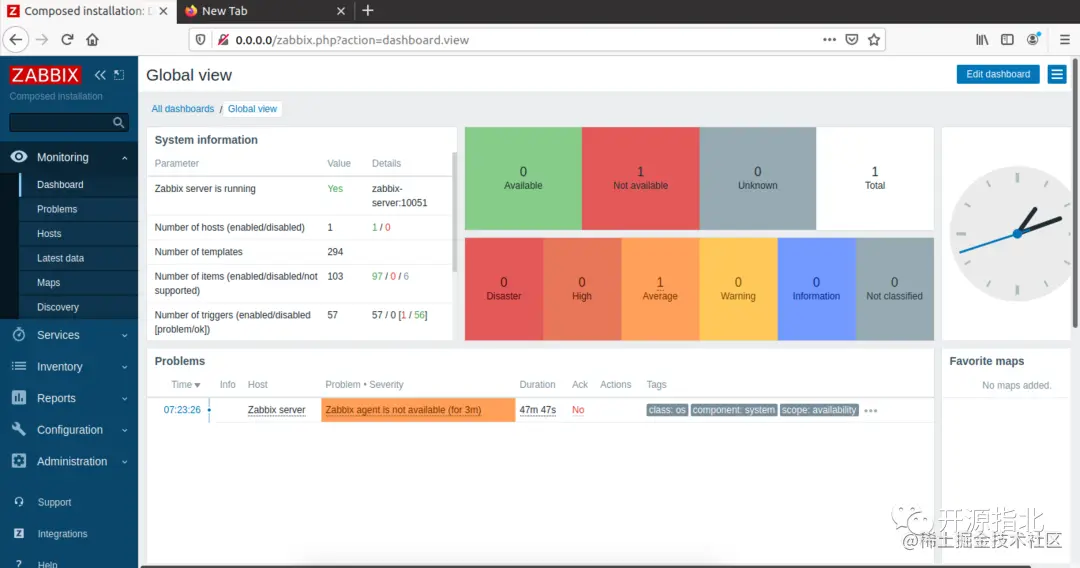The image size is (1080, 568).
Task: Click the sidebar search magnifier icon
Action: click(118, 123)
